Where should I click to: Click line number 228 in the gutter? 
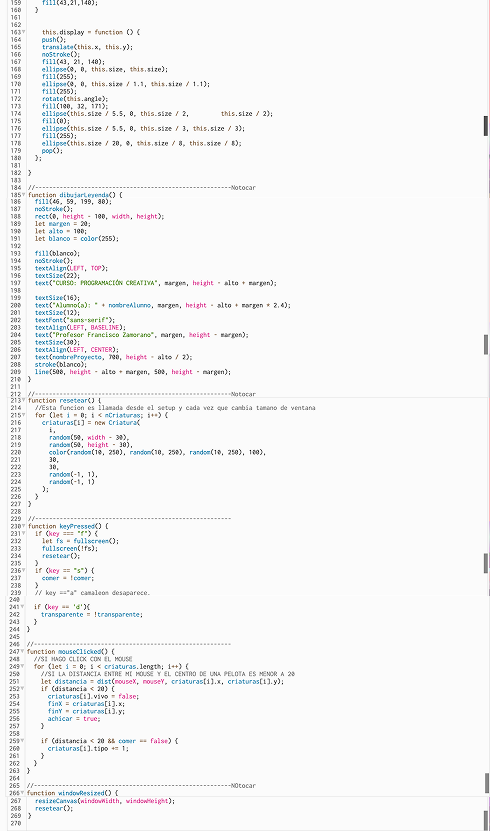point(15,512)
